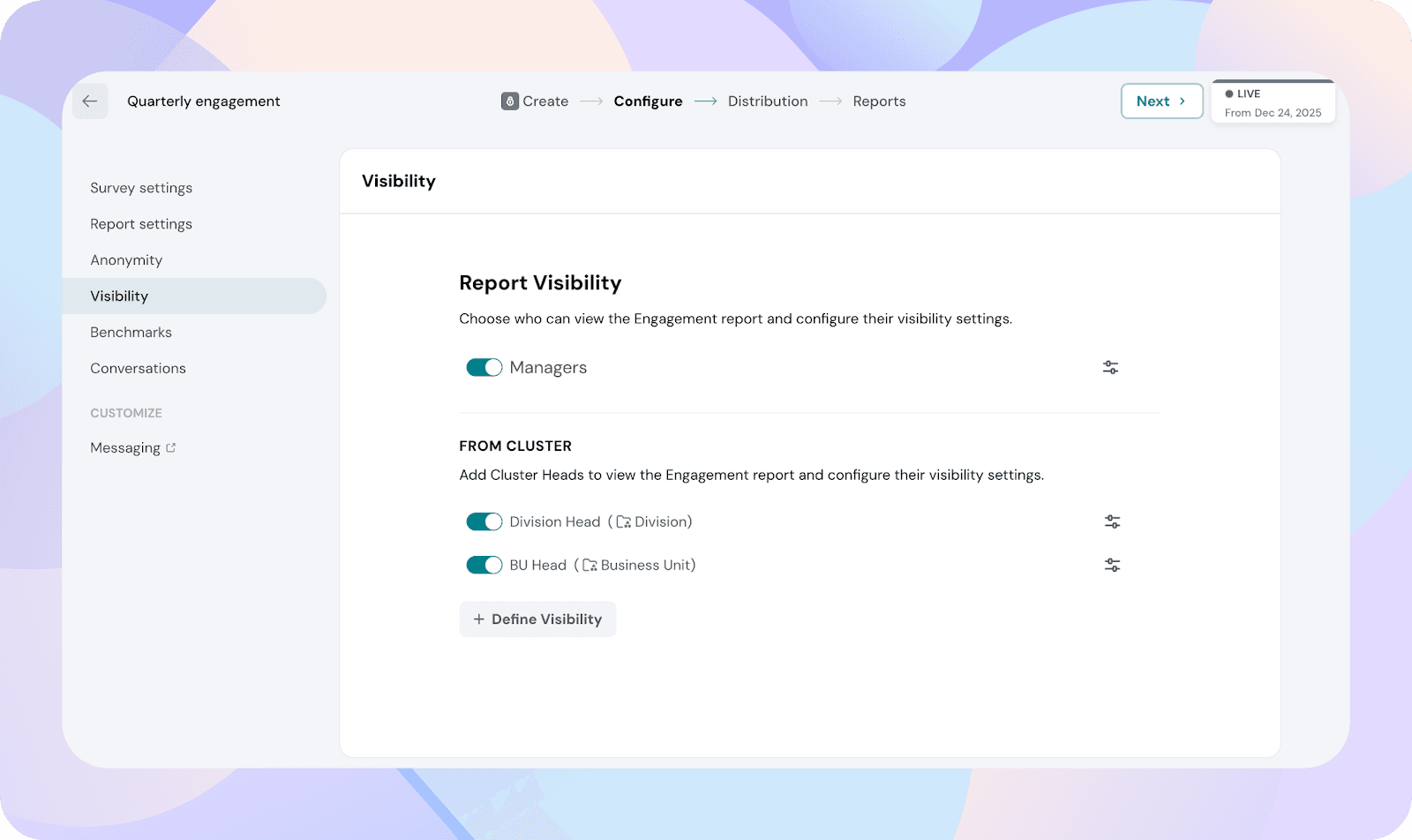Click the Next button
This screenshot has width=1412, height=840.
click(1161, 101)
